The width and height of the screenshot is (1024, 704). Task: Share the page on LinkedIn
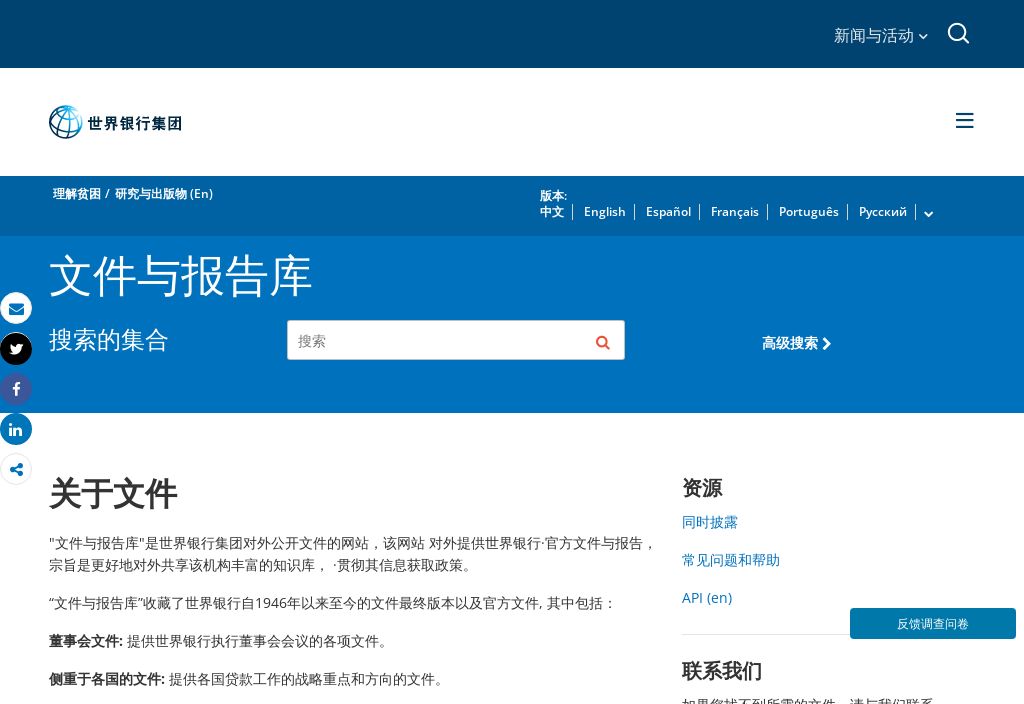[16, 429]
